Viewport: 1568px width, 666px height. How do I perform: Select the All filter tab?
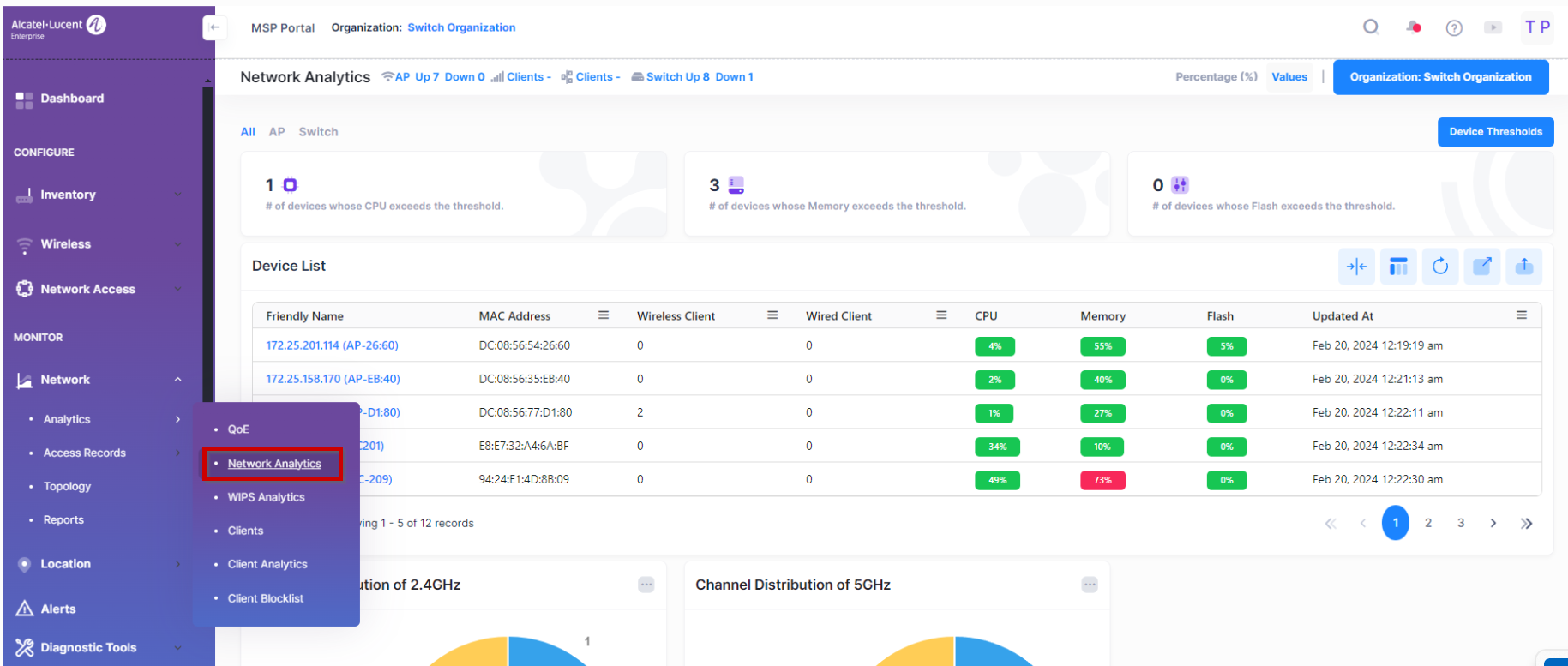[248, 132]
